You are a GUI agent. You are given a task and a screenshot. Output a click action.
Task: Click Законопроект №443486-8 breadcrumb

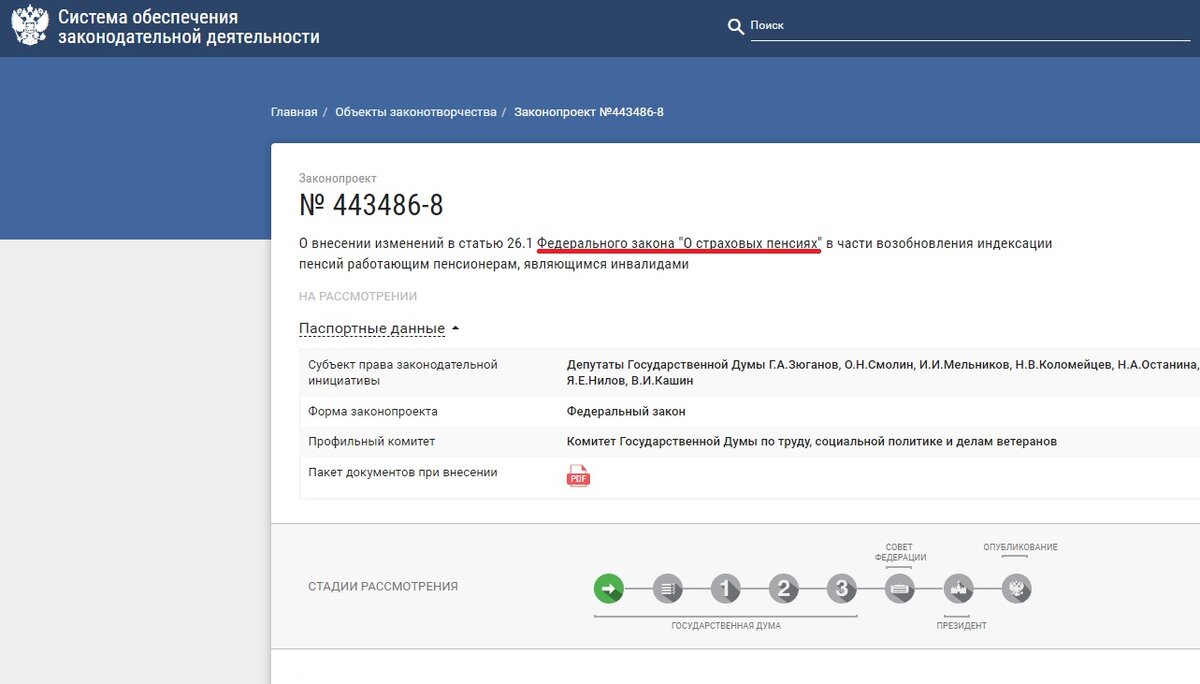(x=589, y=112)
